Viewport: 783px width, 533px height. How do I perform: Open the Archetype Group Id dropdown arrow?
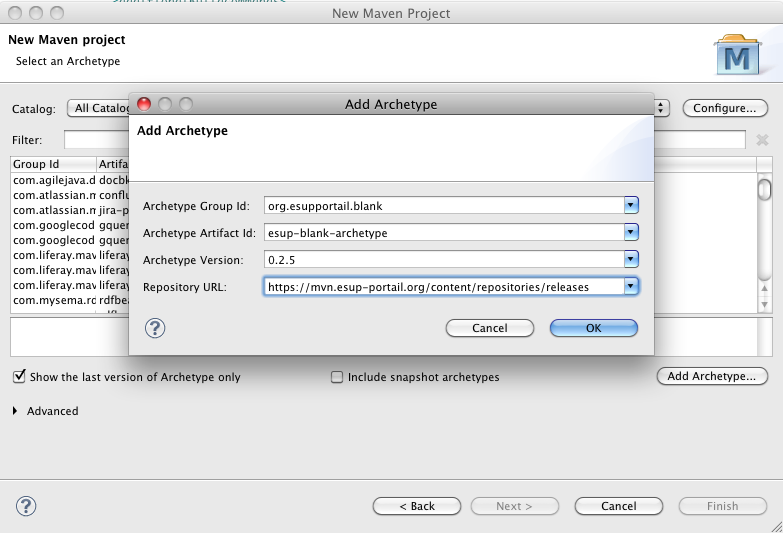pos(631,206)
